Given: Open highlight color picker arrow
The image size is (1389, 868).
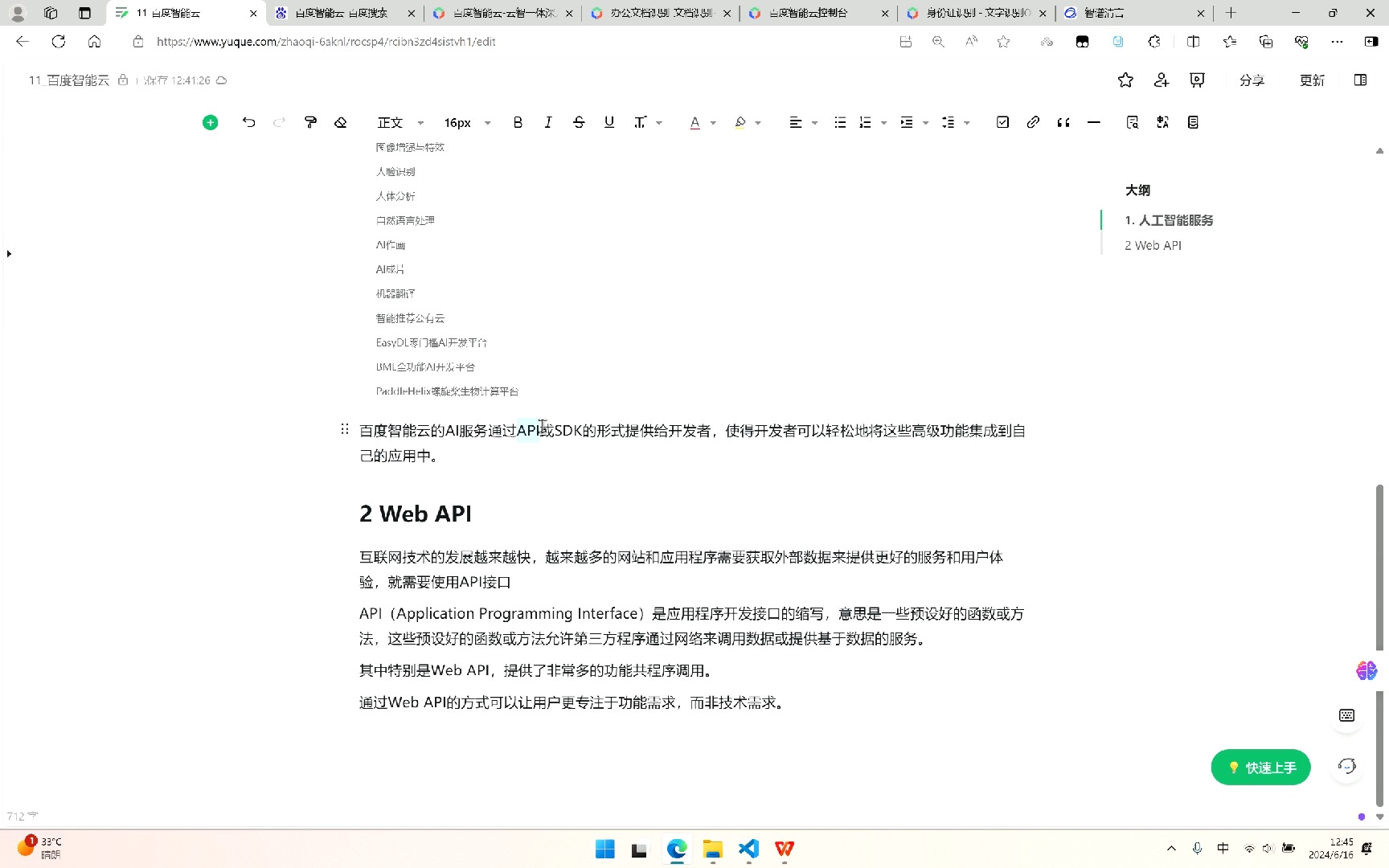Looking at the screenshot, I should [758, 123].
